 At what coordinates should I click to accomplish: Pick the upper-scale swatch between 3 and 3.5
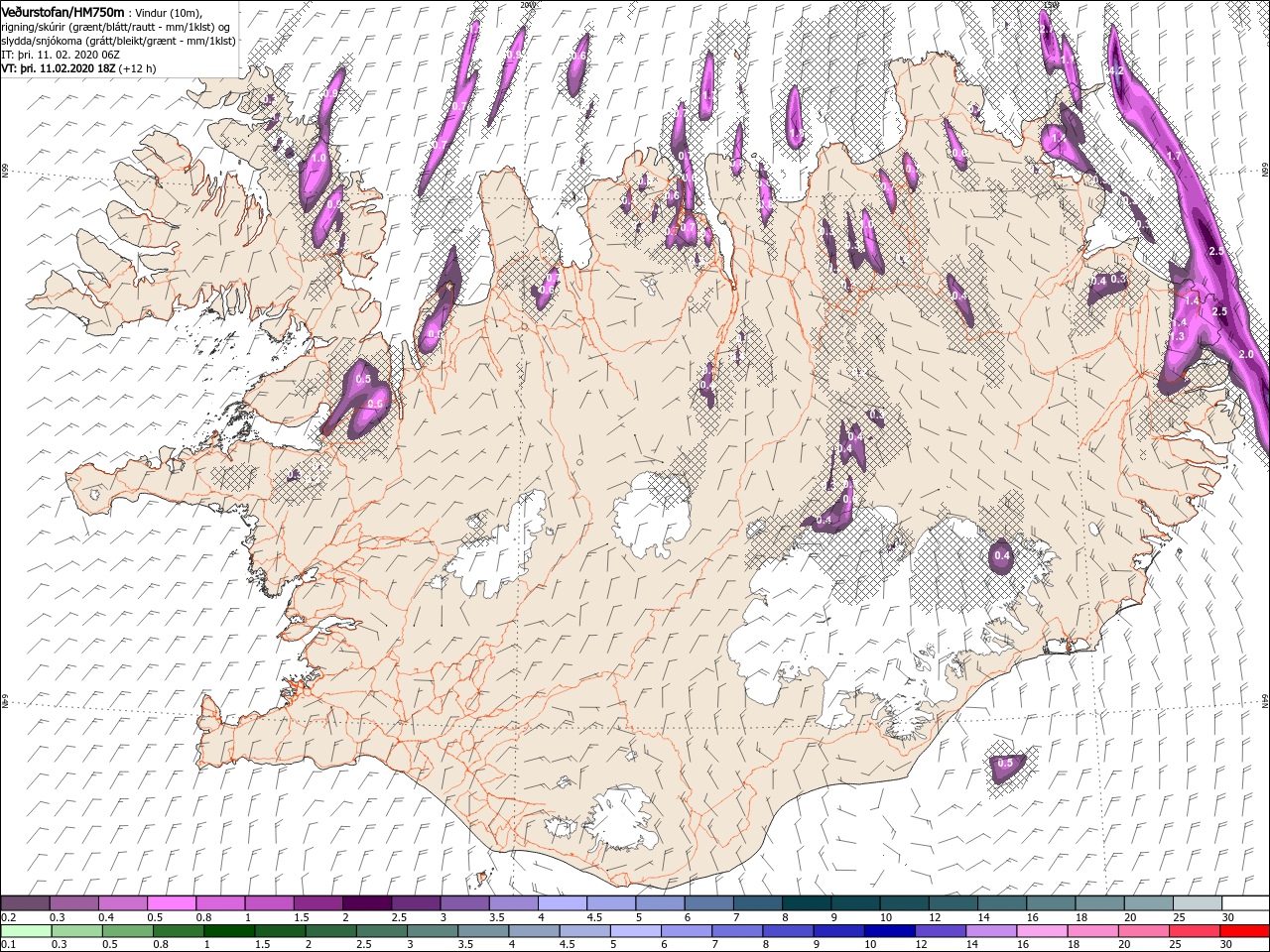[464, 903]
